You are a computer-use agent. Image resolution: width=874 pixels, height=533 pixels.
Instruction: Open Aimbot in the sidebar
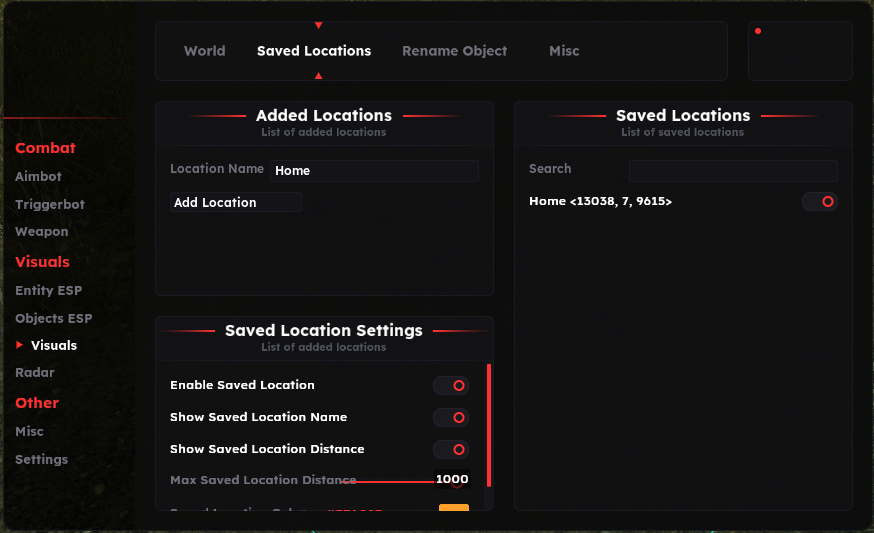click(38, 176)
